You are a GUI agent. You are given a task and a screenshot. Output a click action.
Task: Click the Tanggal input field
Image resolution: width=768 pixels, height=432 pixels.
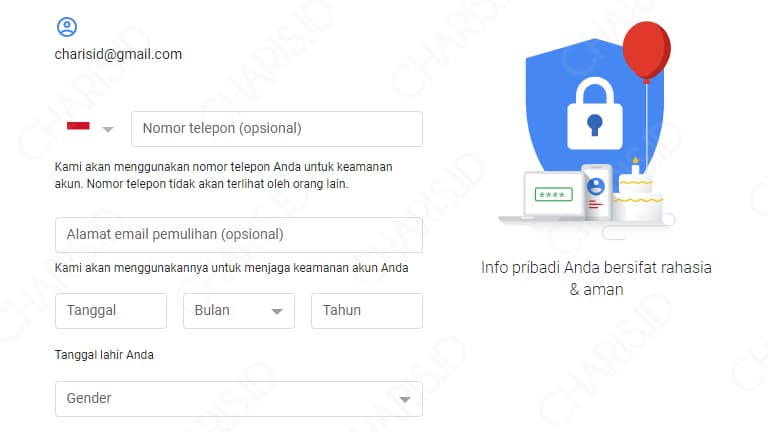[111, 311]
